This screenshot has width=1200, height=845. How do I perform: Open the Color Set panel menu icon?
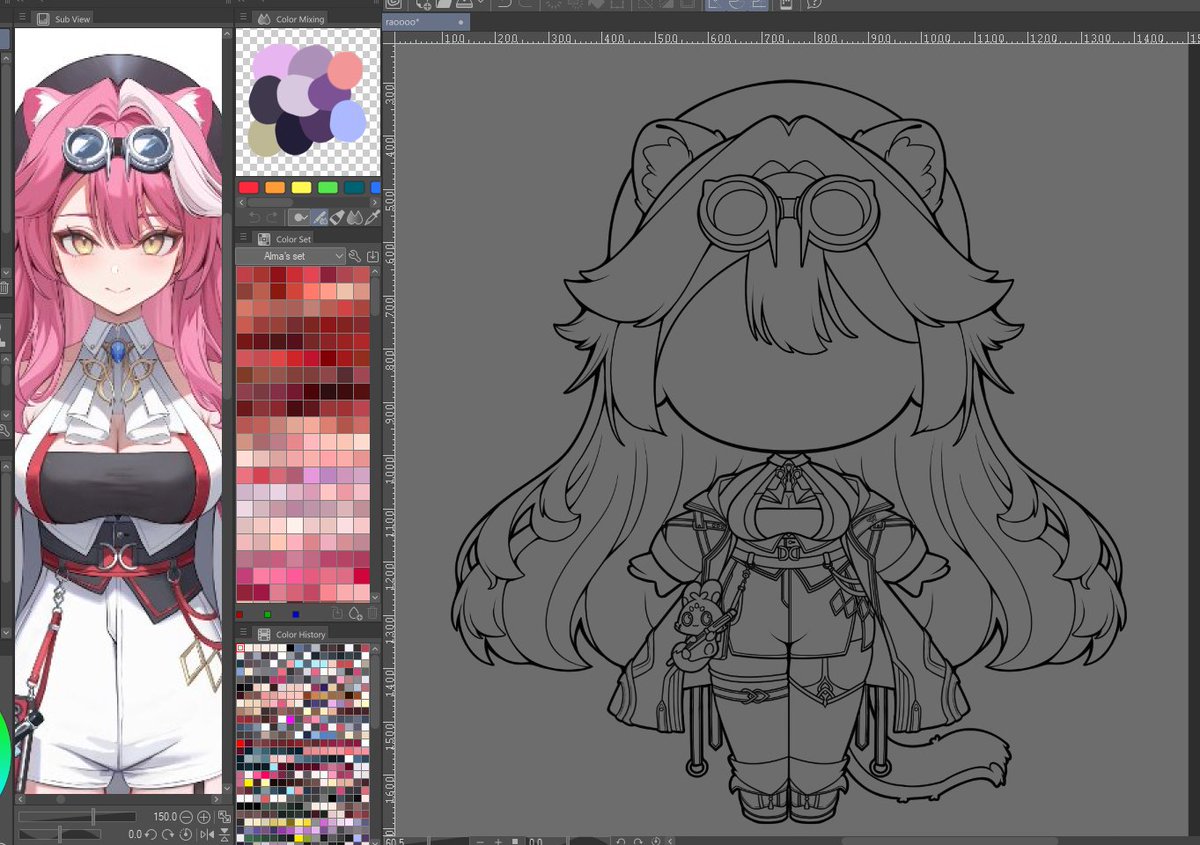[243, 236]
